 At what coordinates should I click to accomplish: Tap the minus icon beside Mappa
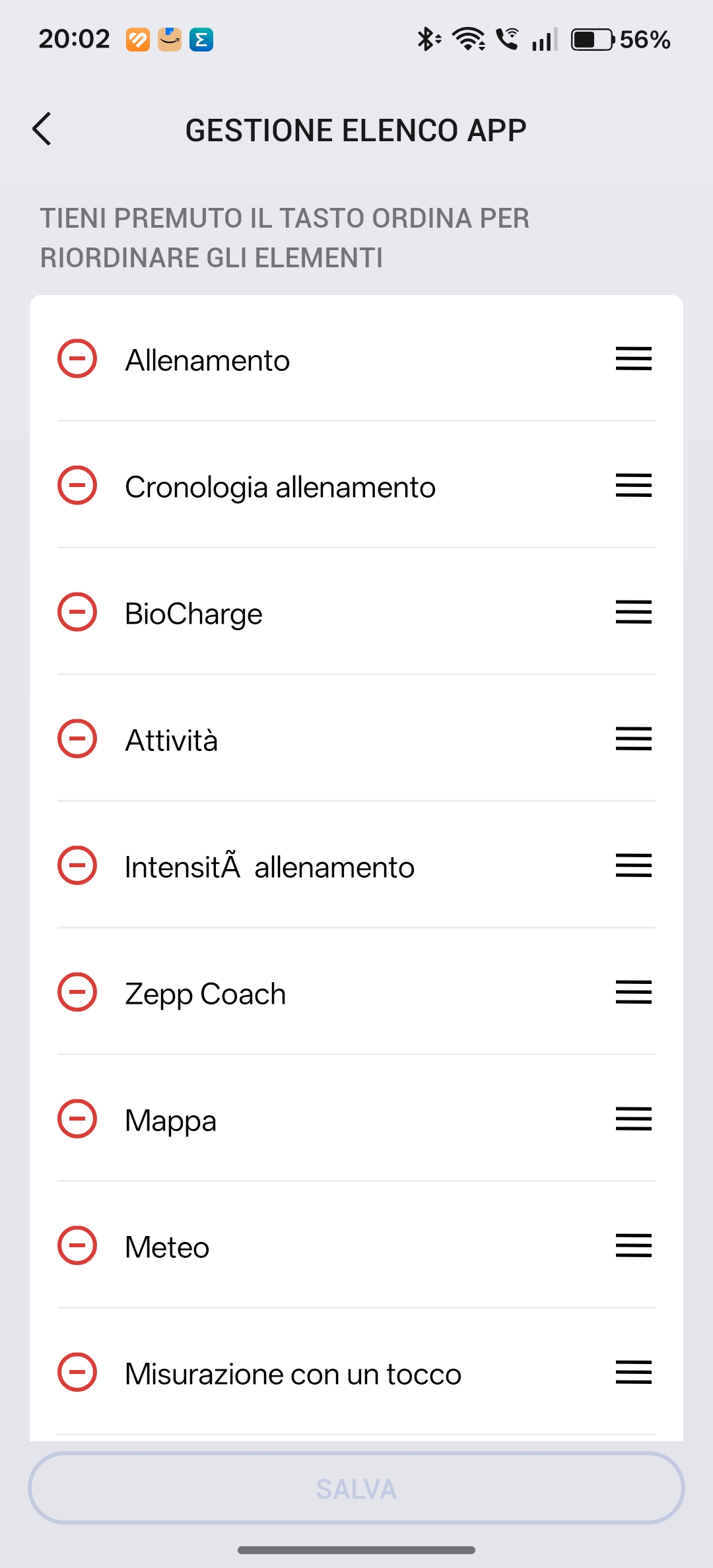(x=77, y=1119)
